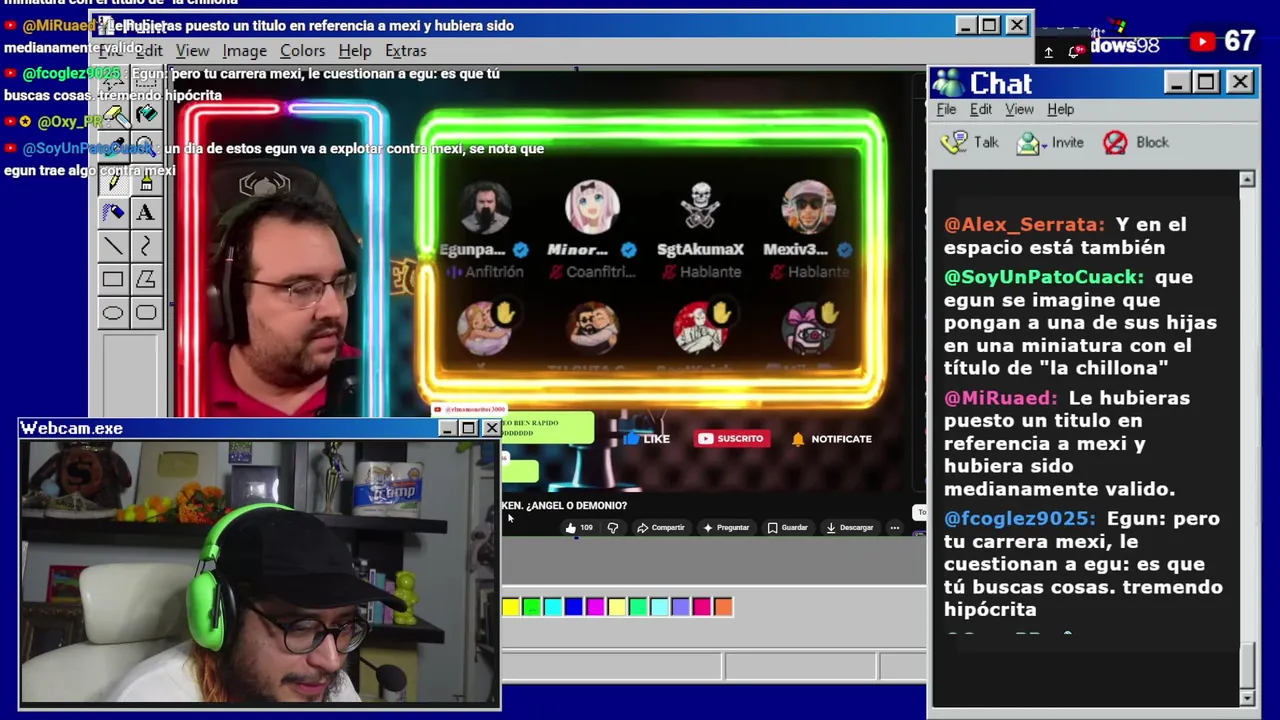Click the Preguntar ask button
This screenshot has width=1280, height=720.
pos(726,528)
